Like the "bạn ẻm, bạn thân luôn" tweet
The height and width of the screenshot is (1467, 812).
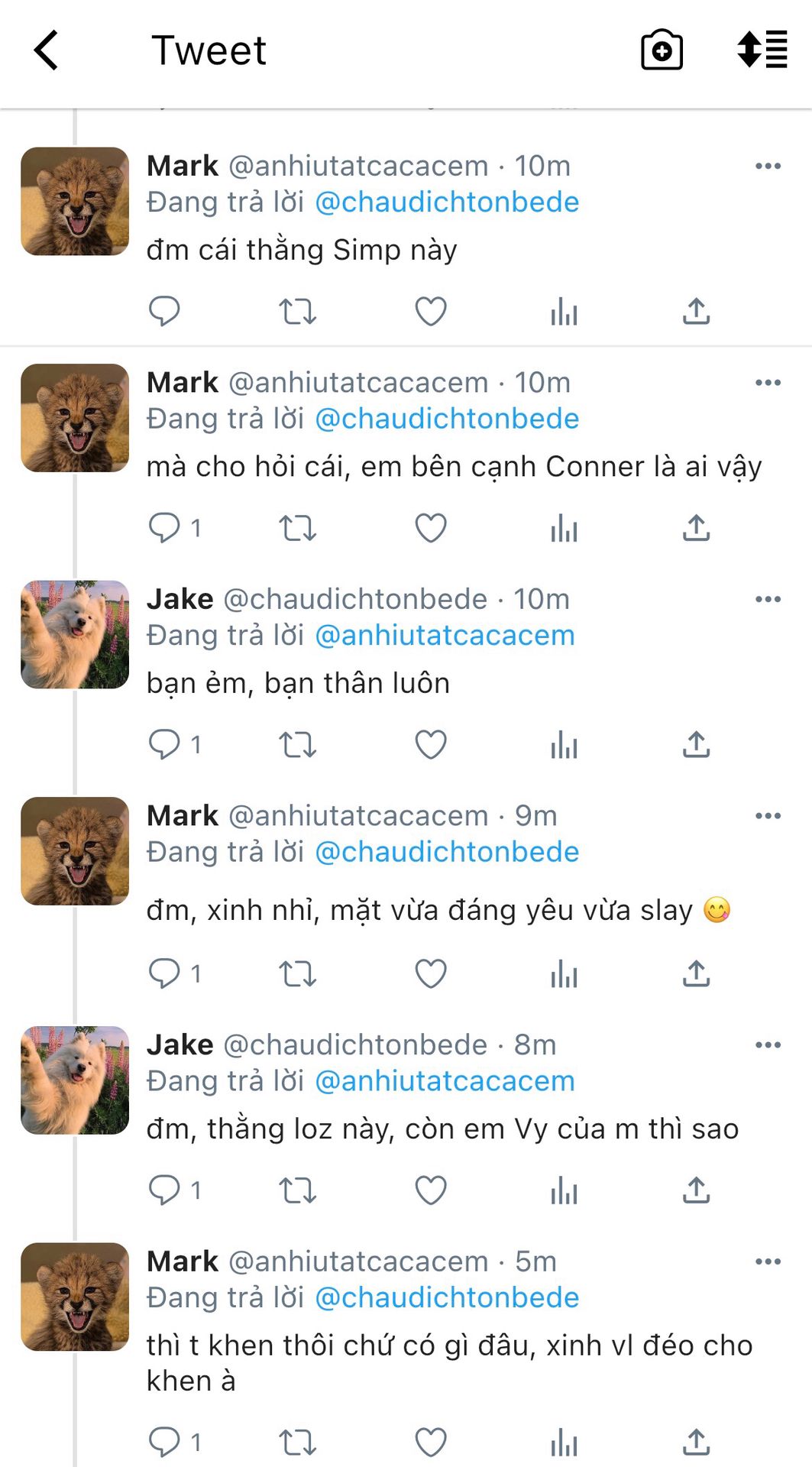tap(431, 745)
